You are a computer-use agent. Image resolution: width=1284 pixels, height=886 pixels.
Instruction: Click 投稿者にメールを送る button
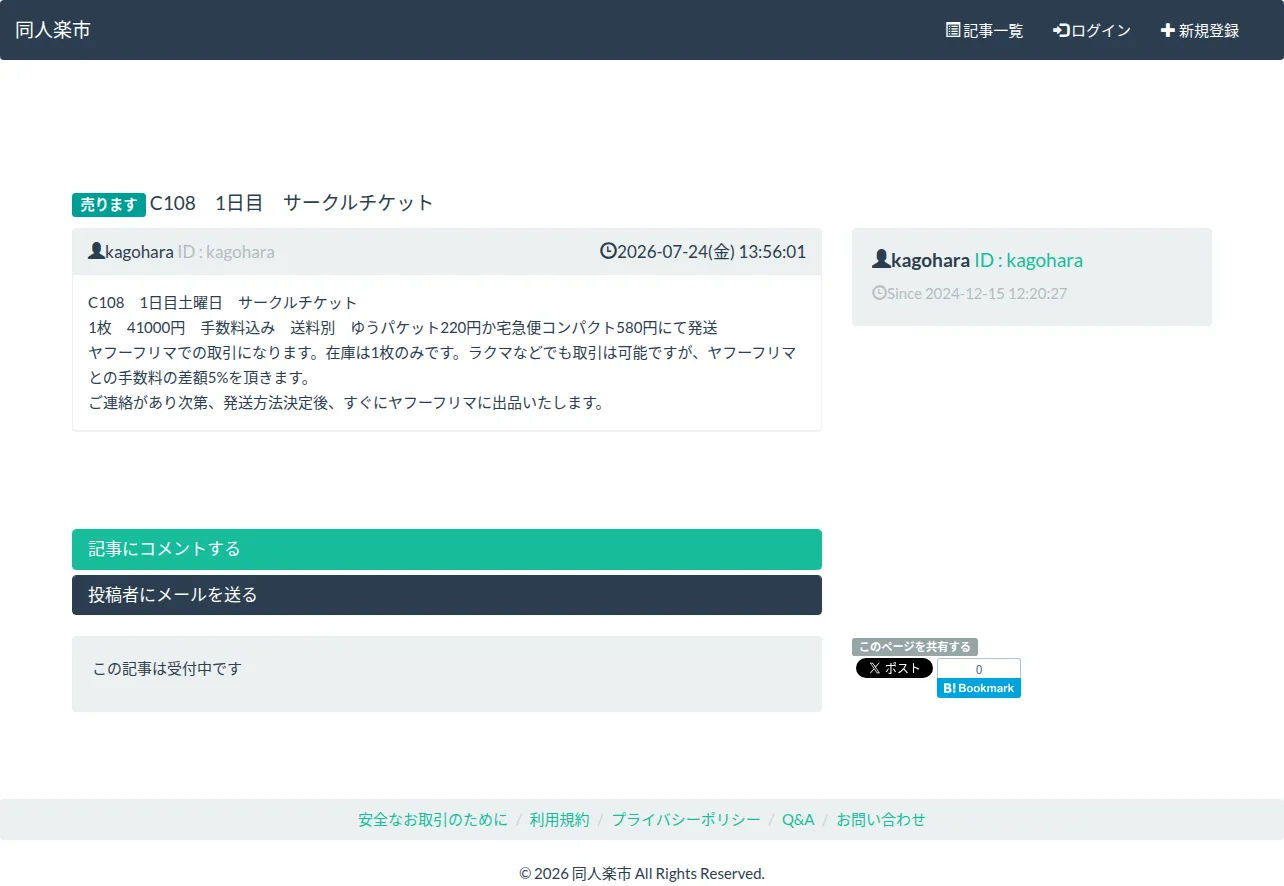[x=447, y=595]
